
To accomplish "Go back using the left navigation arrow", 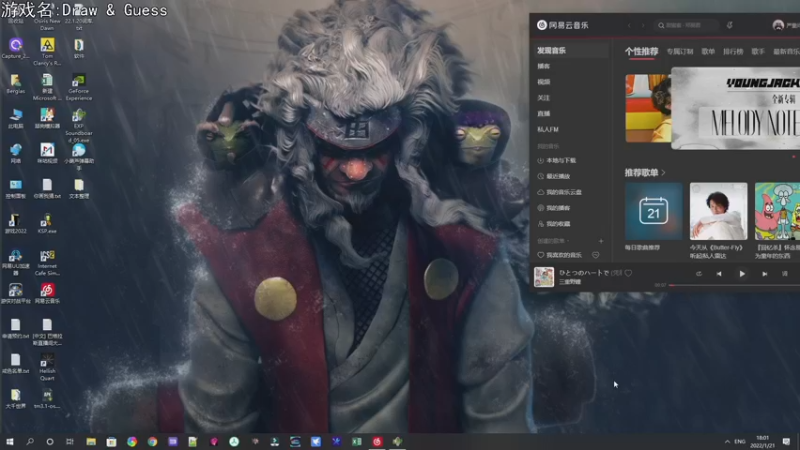I will (x=629, y=25).
